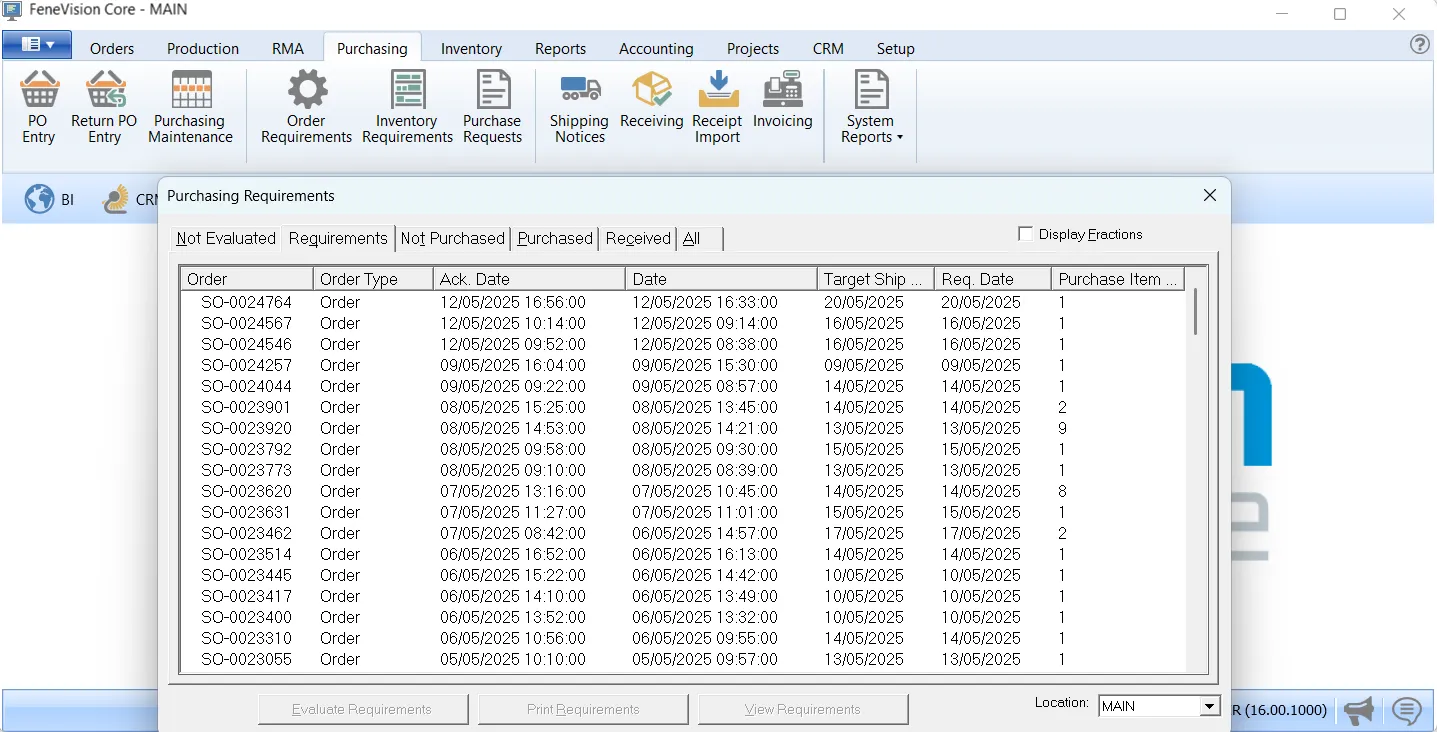Screen dimensions: 1437x732
Task: Open Purchase Requests document icon
Action: 493,90
